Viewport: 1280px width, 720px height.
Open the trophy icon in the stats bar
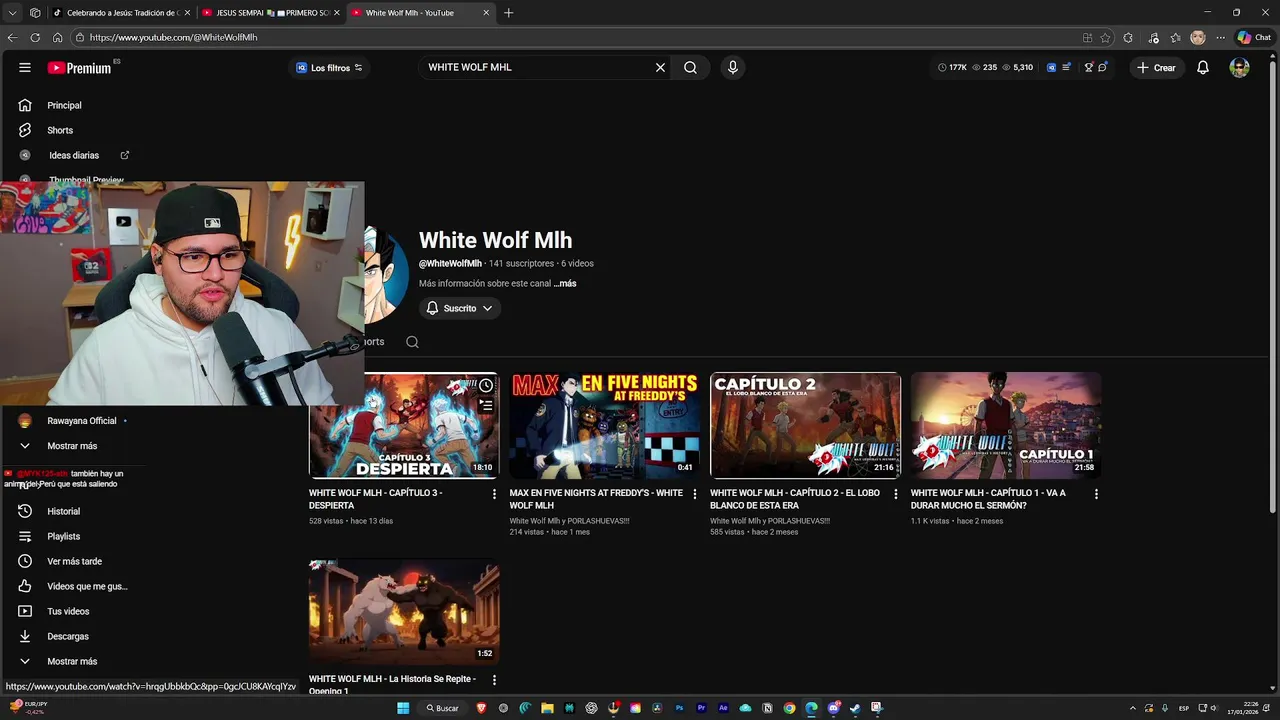pyautogui.click(x=1089, y=67)
